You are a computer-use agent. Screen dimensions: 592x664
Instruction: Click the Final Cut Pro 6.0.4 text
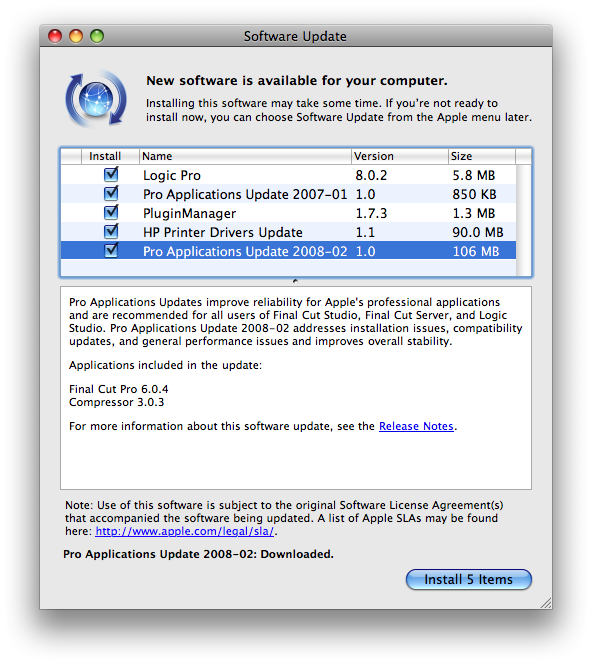tap(119, 389)
